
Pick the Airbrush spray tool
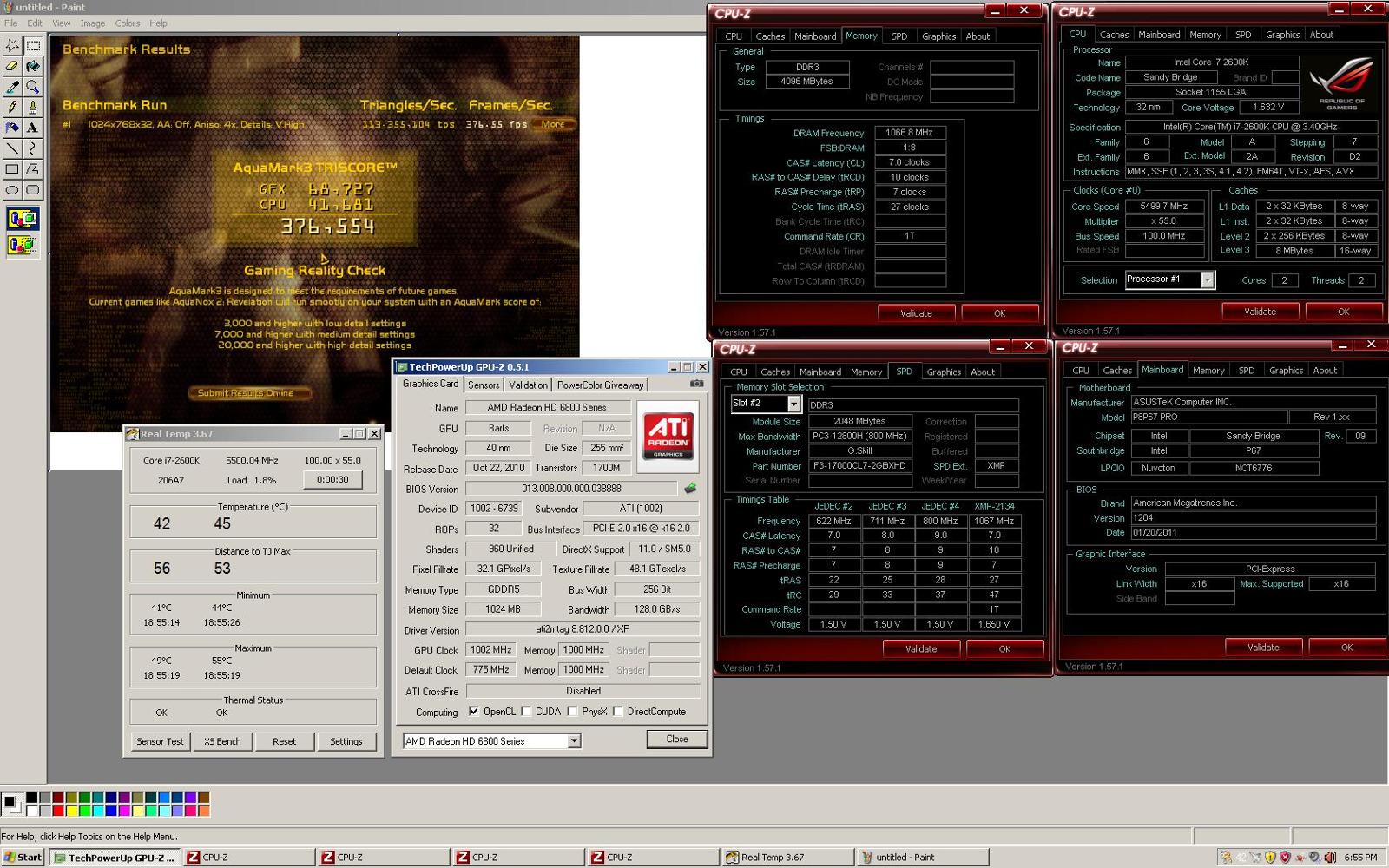[x=12, y=128]
